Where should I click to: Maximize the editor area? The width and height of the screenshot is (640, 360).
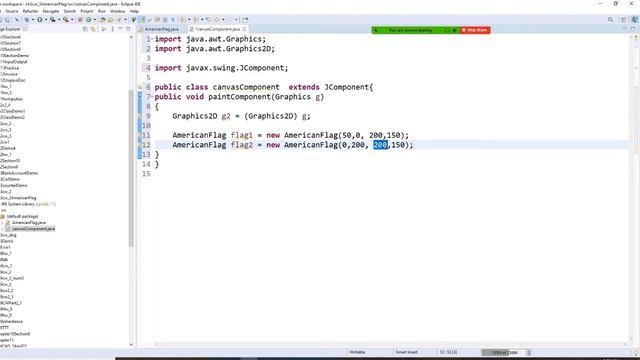click(x=633, y=29)
